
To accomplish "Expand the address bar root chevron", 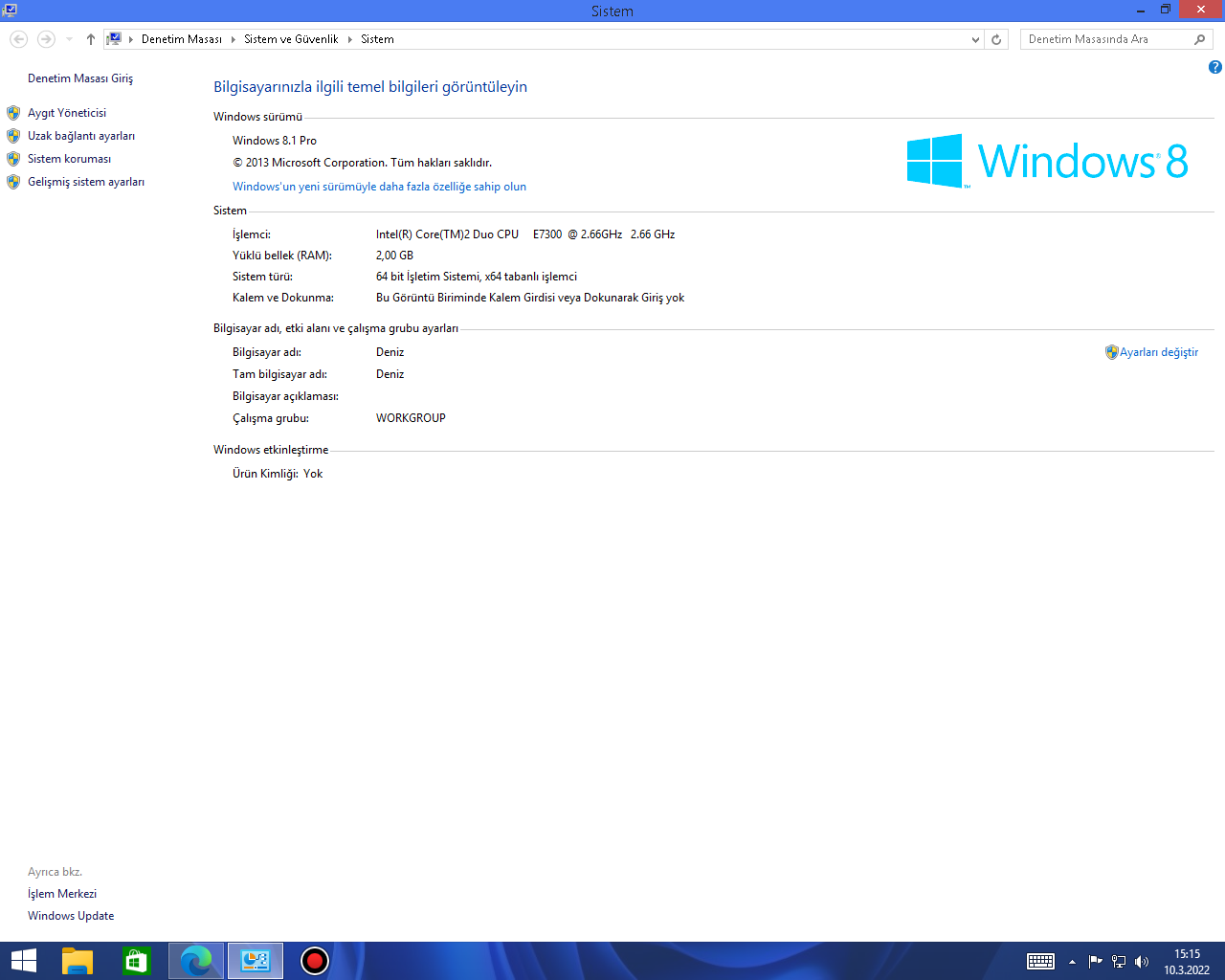I will coord(132,39).
